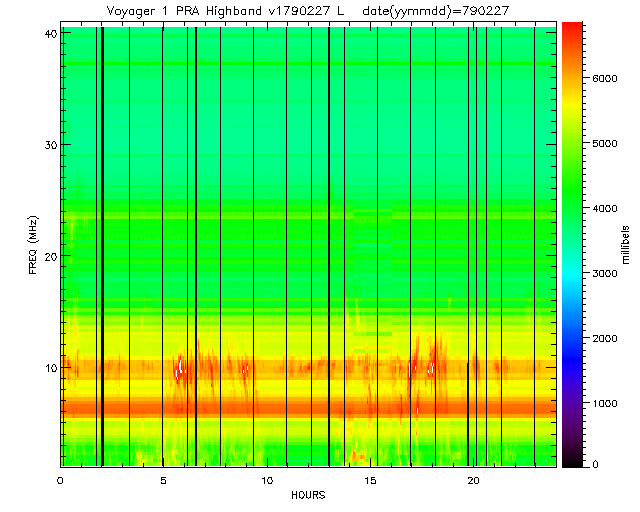Image resolution: width=640 pixels, height=512 pixels.
Task: Click the colorbar tick label "6000"
Action: click(x=604, y=78)
